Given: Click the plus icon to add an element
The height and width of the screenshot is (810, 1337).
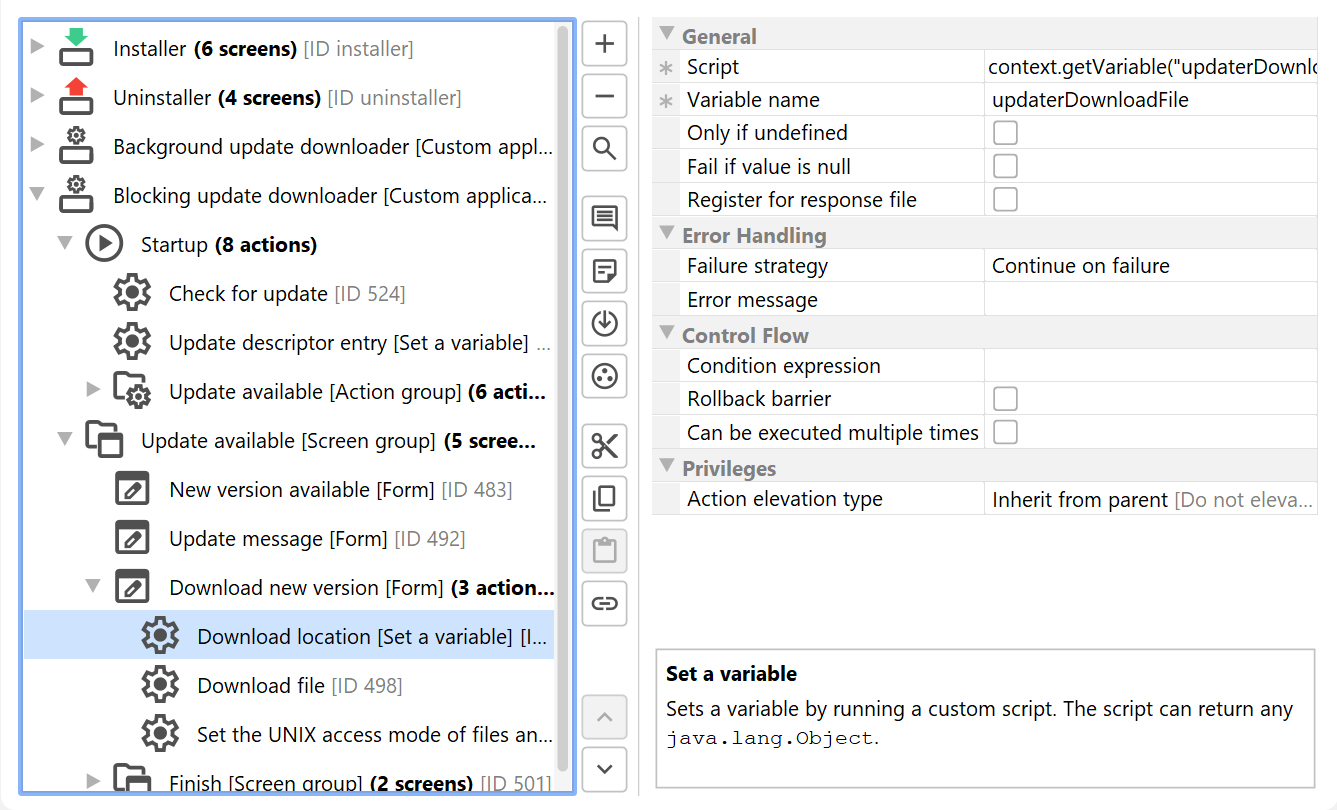Looking at the screenshot, I should coord(604,44).
